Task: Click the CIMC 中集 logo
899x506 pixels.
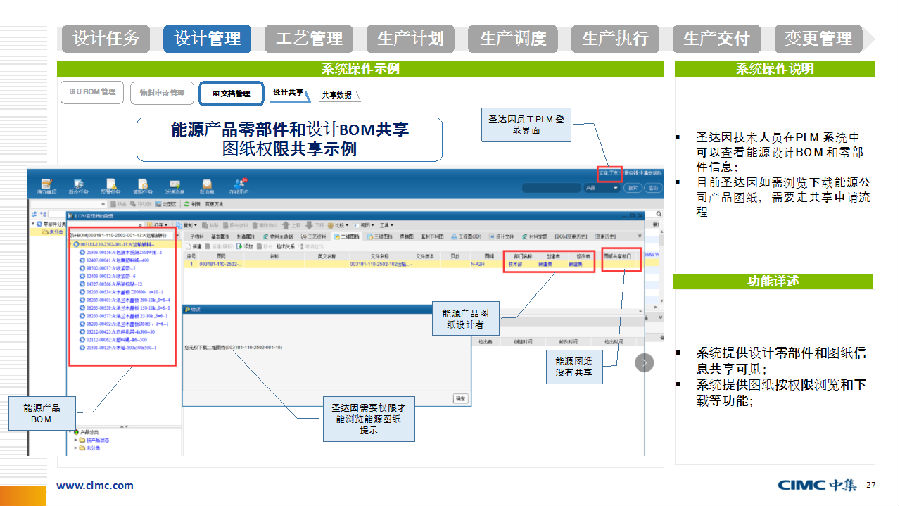Action: tap(817, 485)
